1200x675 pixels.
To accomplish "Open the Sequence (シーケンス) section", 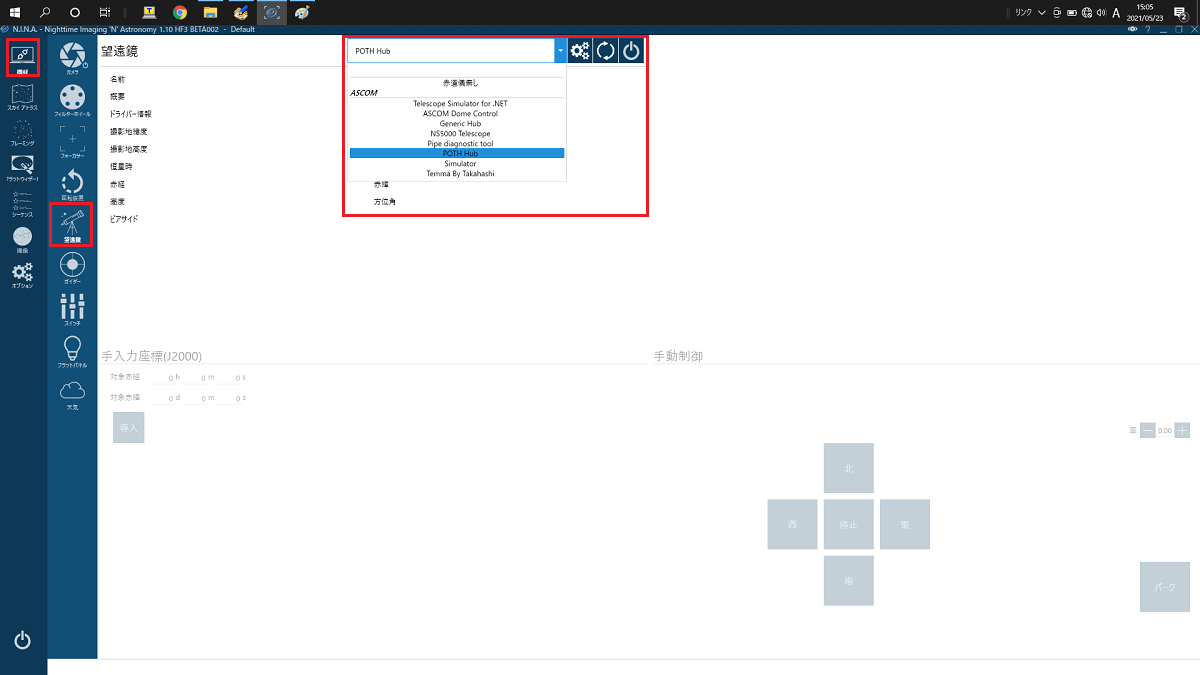I will point(22,204).
